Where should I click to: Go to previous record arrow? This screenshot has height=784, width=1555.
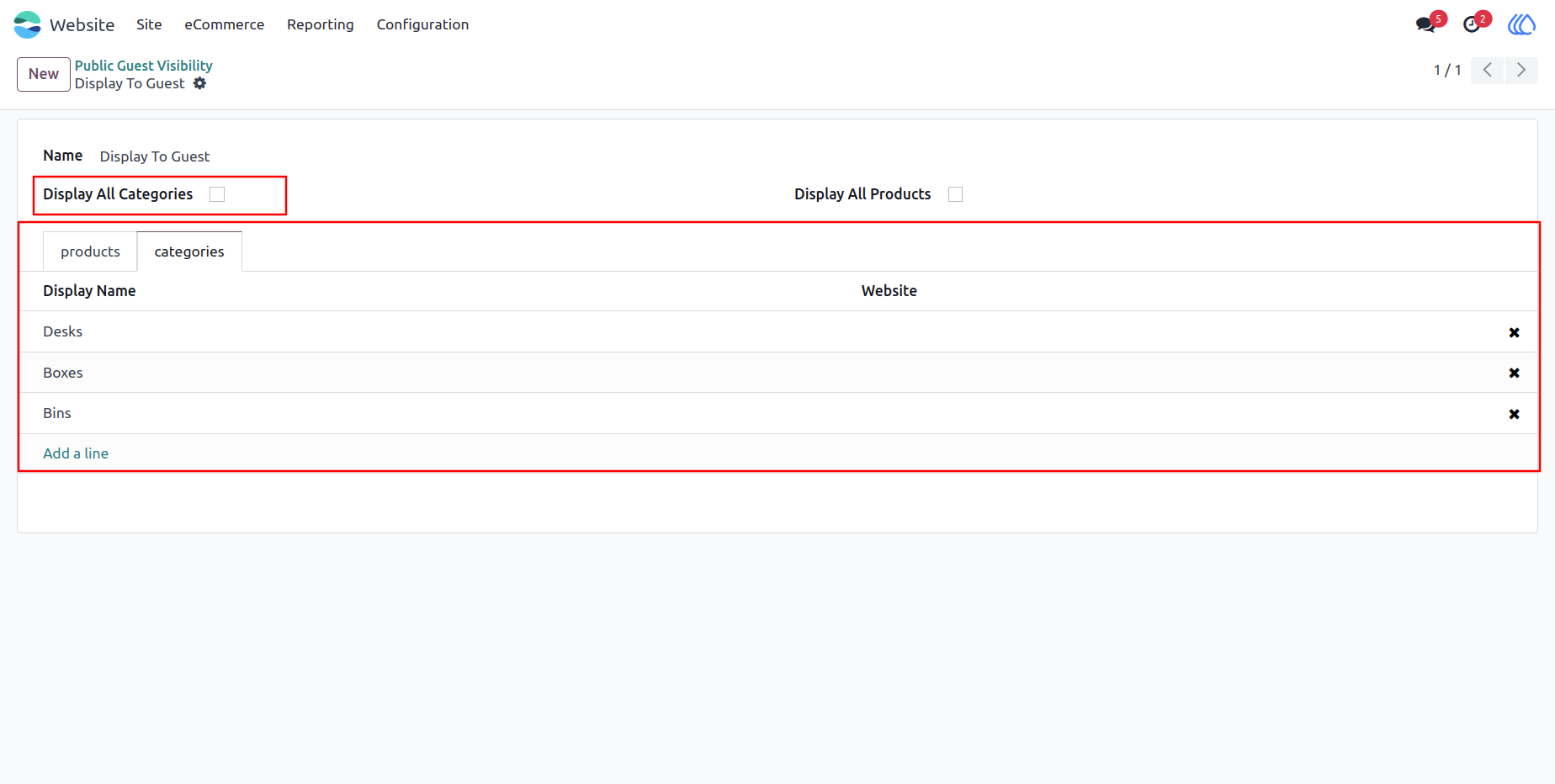(x=1488, y=70)
